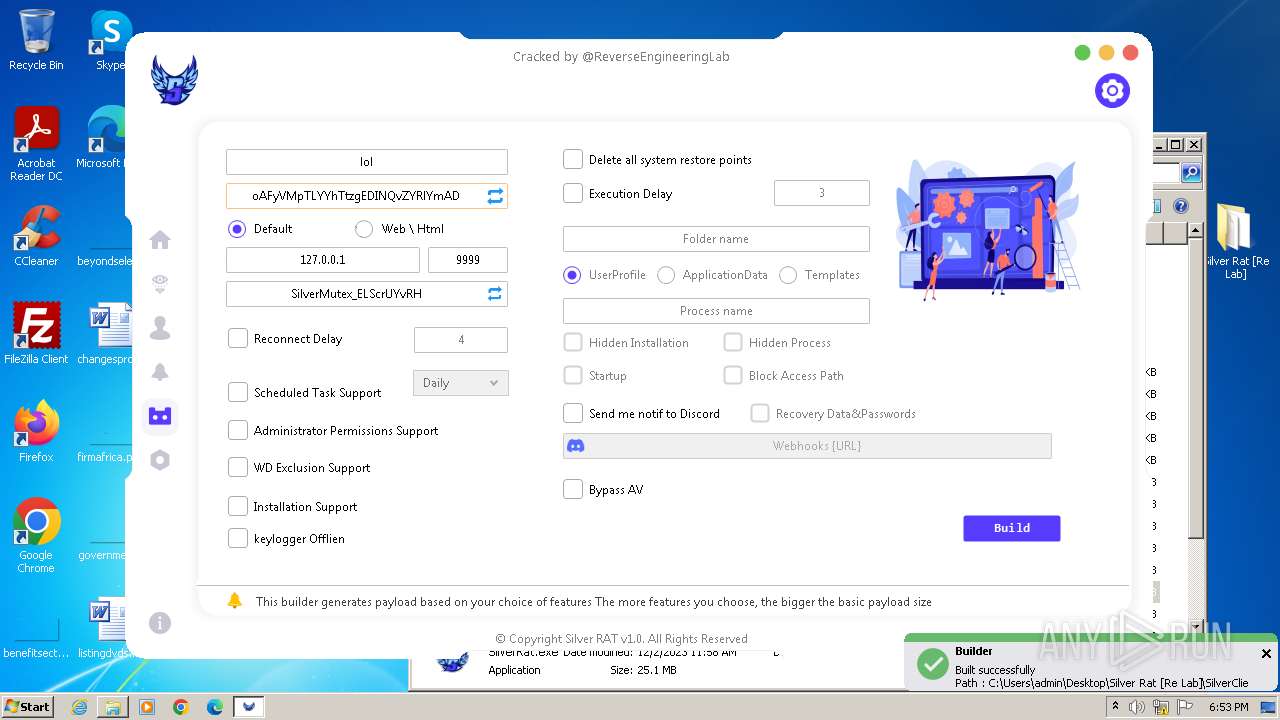Click the yellow bell notice icon

[x=235, y=601]
